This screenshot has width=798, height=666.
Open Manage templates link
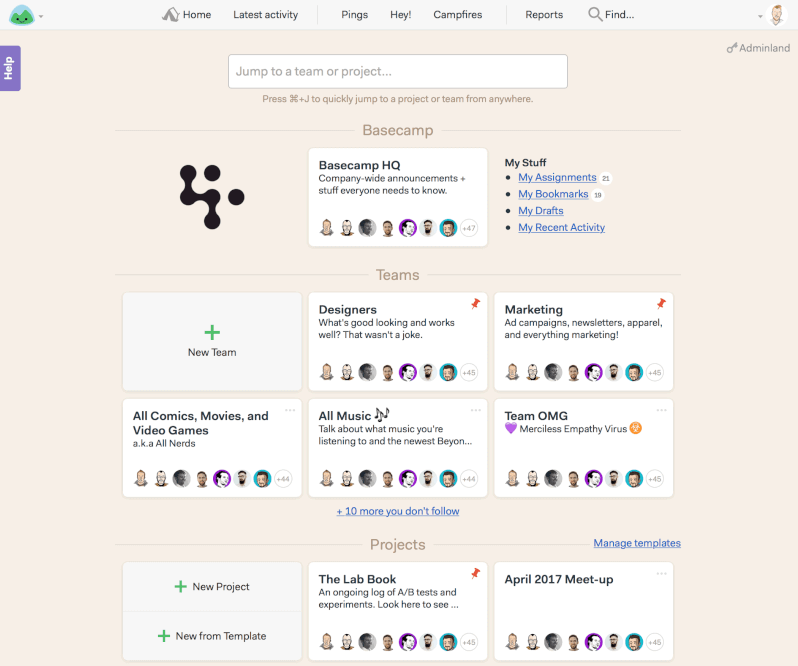click(x=637, y=543)
